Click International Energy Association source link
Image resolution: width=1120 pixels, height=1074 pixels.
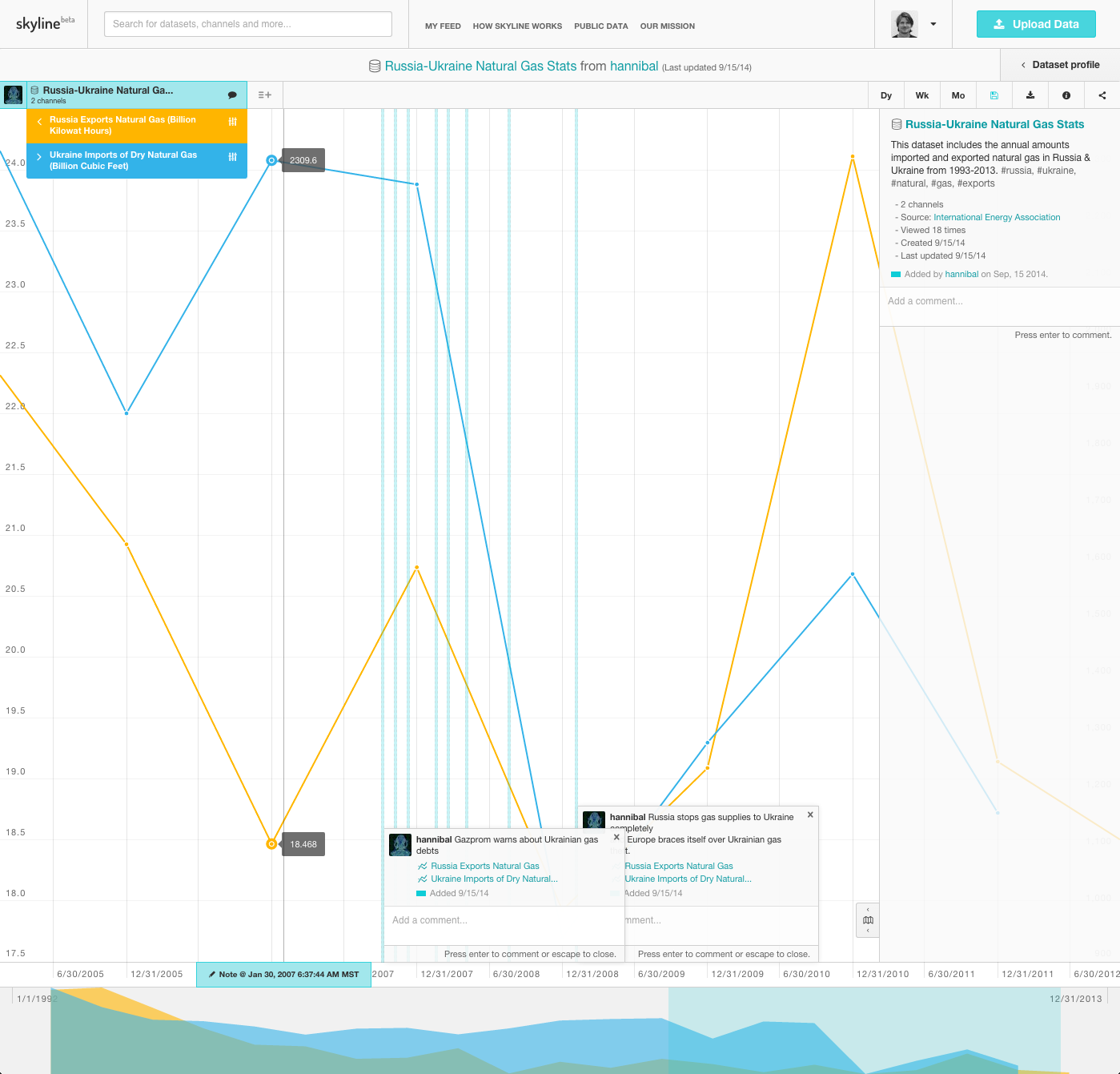997,217
